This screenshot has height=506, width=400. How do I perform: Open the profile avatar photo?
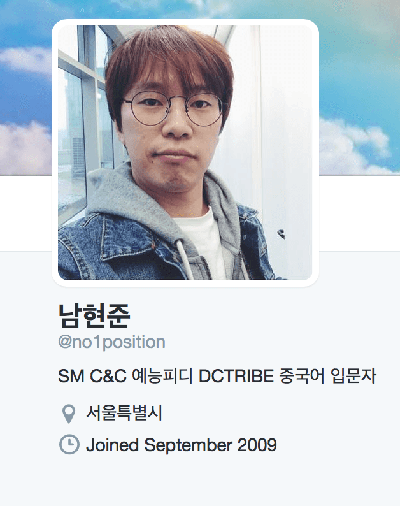click(185, 153)
